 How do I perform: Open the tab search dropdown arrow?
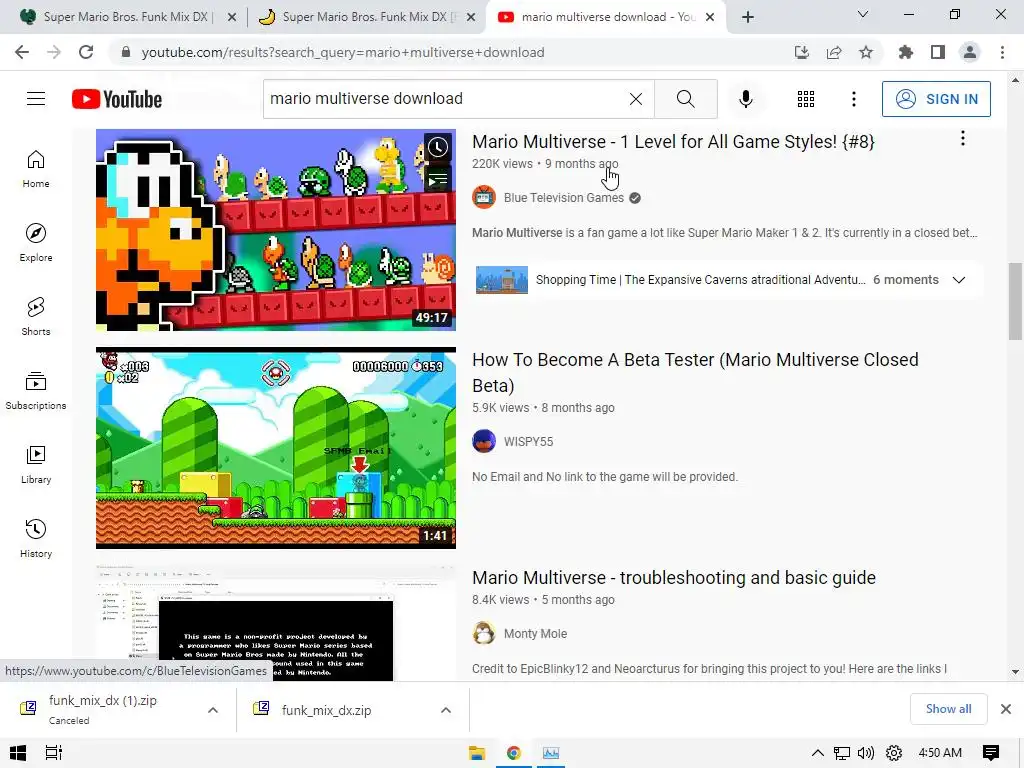[x=863, y=14]
